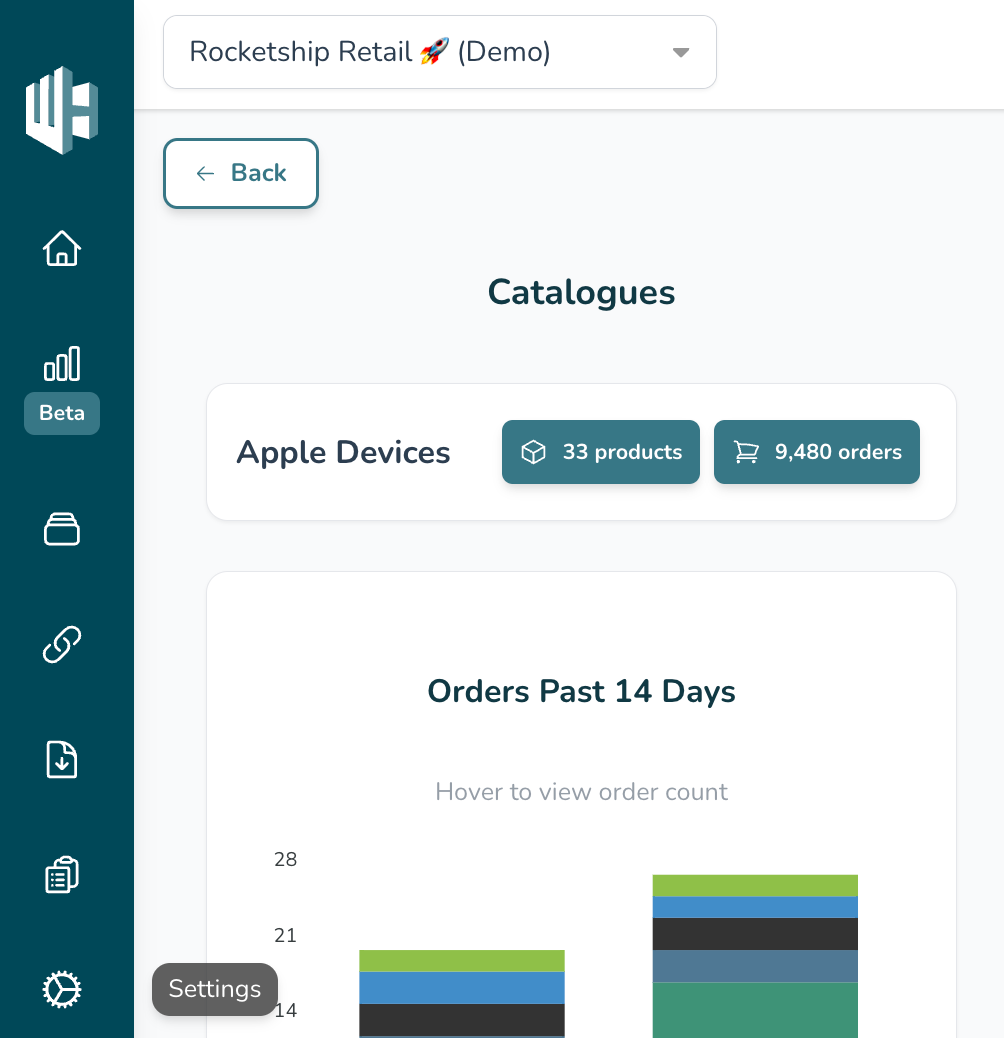Click the app logo in sidebar
The width and height of the screenshot is (1004, 1038).
[x=62, y=110]
